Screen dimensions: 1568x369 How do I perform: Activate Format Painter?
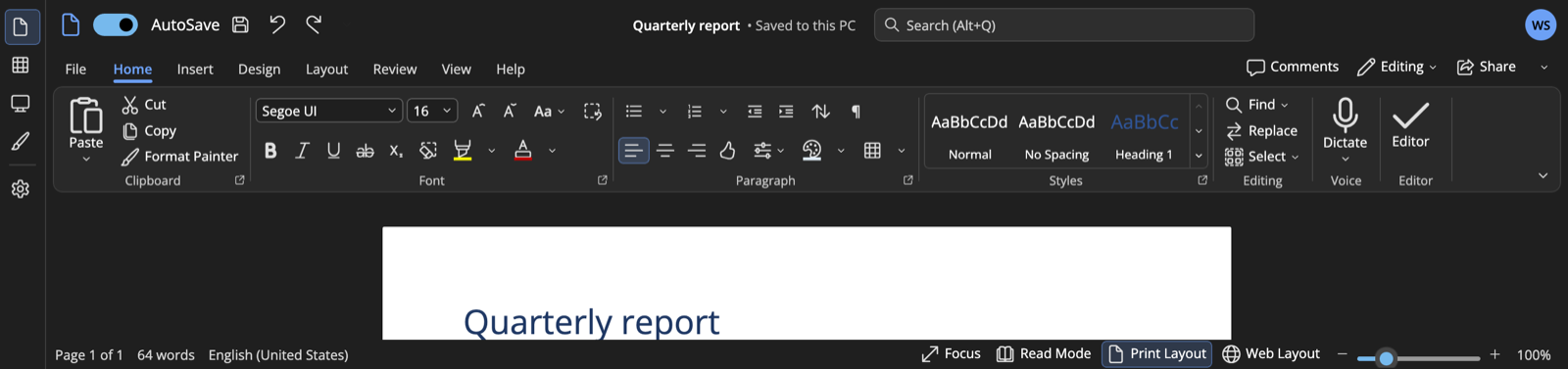pos(179,156)
